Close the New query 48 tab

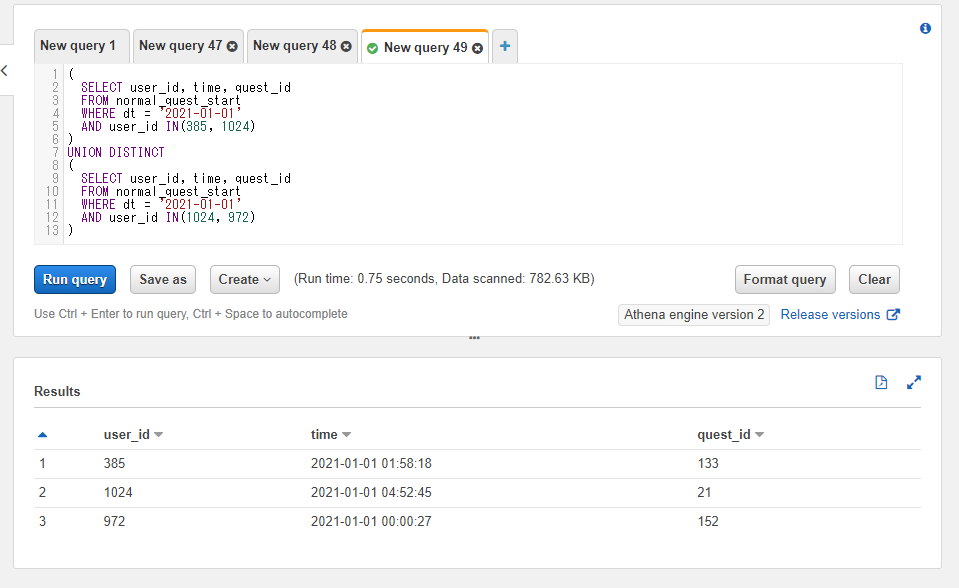346,47
